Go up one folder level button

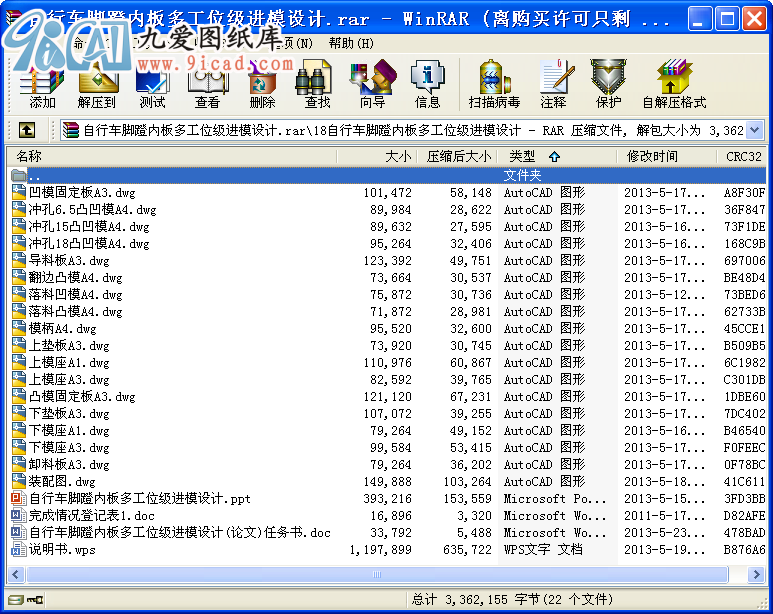click(27, 130)
